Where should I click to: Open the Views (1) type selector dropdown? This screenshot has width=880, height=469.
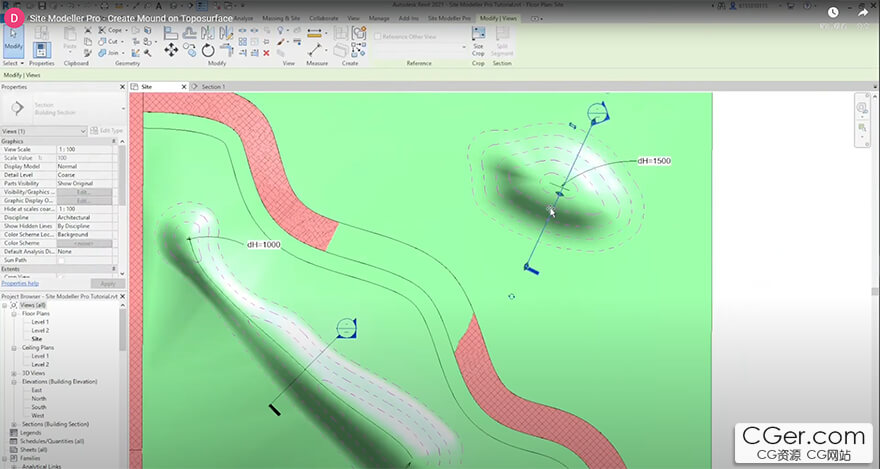click(44, 131)
